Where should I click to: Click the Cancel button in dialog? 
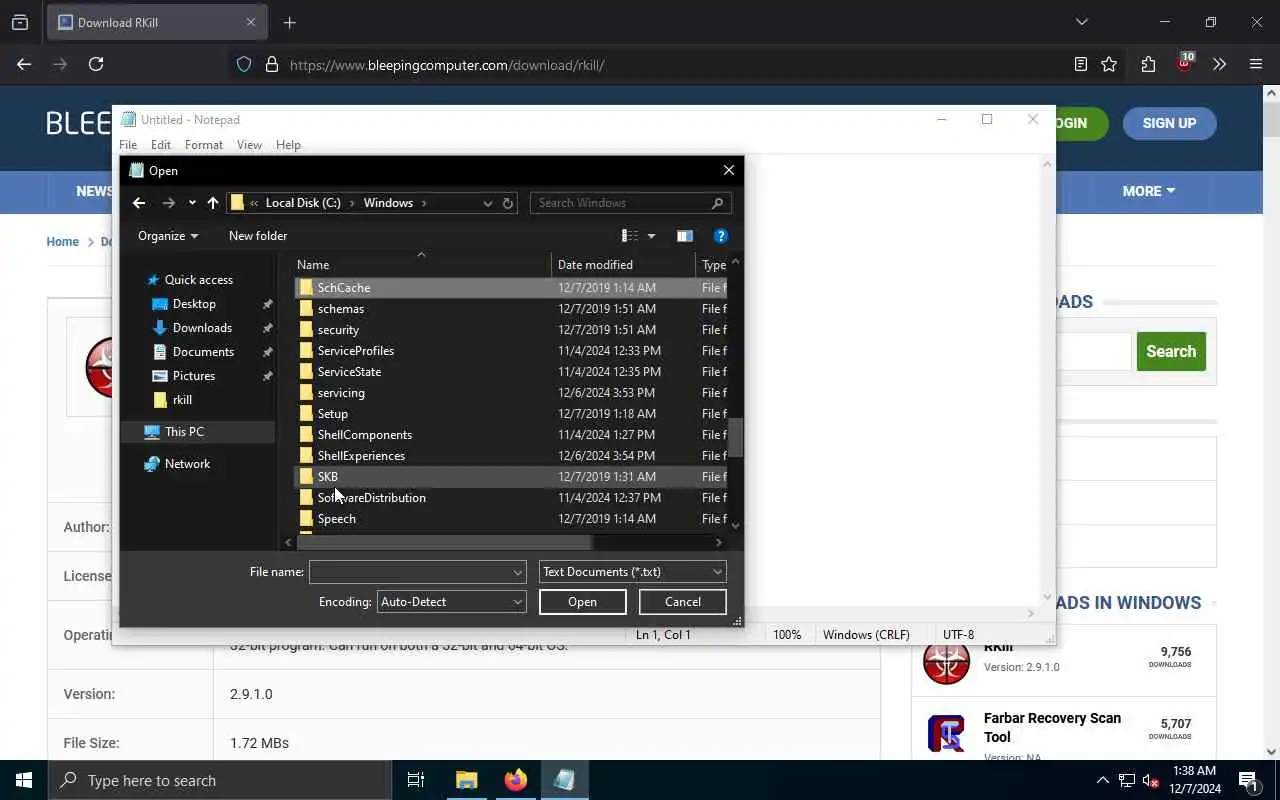pyautogui.click(x=683, y=602)
